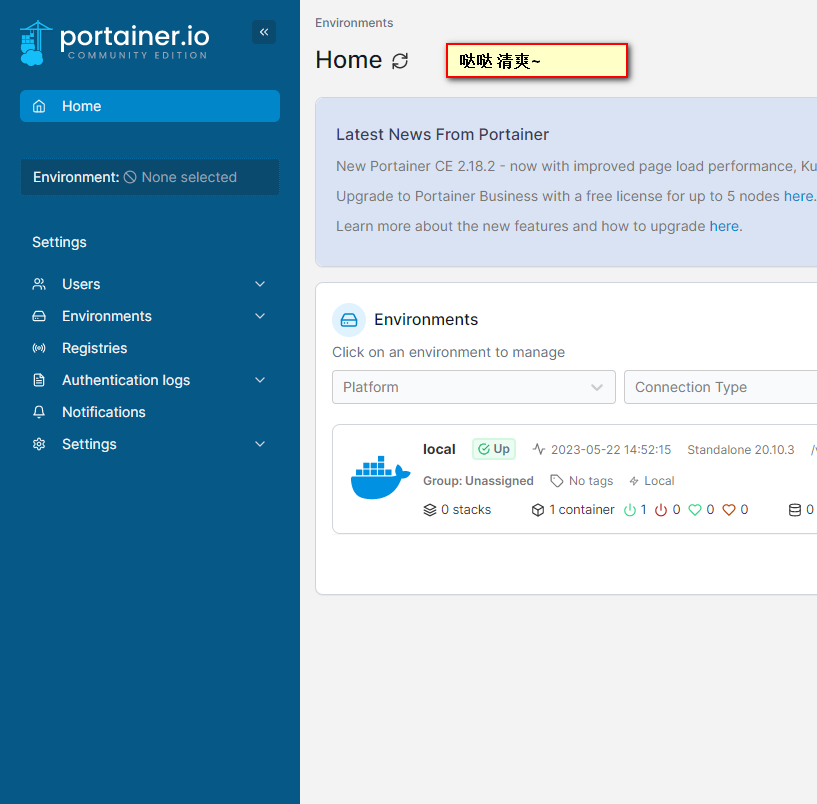Image resolution: width=817 pixels, height=804 pixels.
Task: Click the running containers power icon
Action: tap(630, 510)
